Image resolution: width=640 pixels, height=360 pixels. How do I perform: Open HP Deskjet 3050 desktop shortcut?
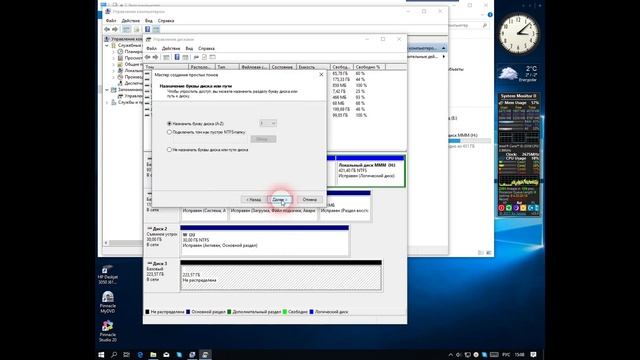108,275
